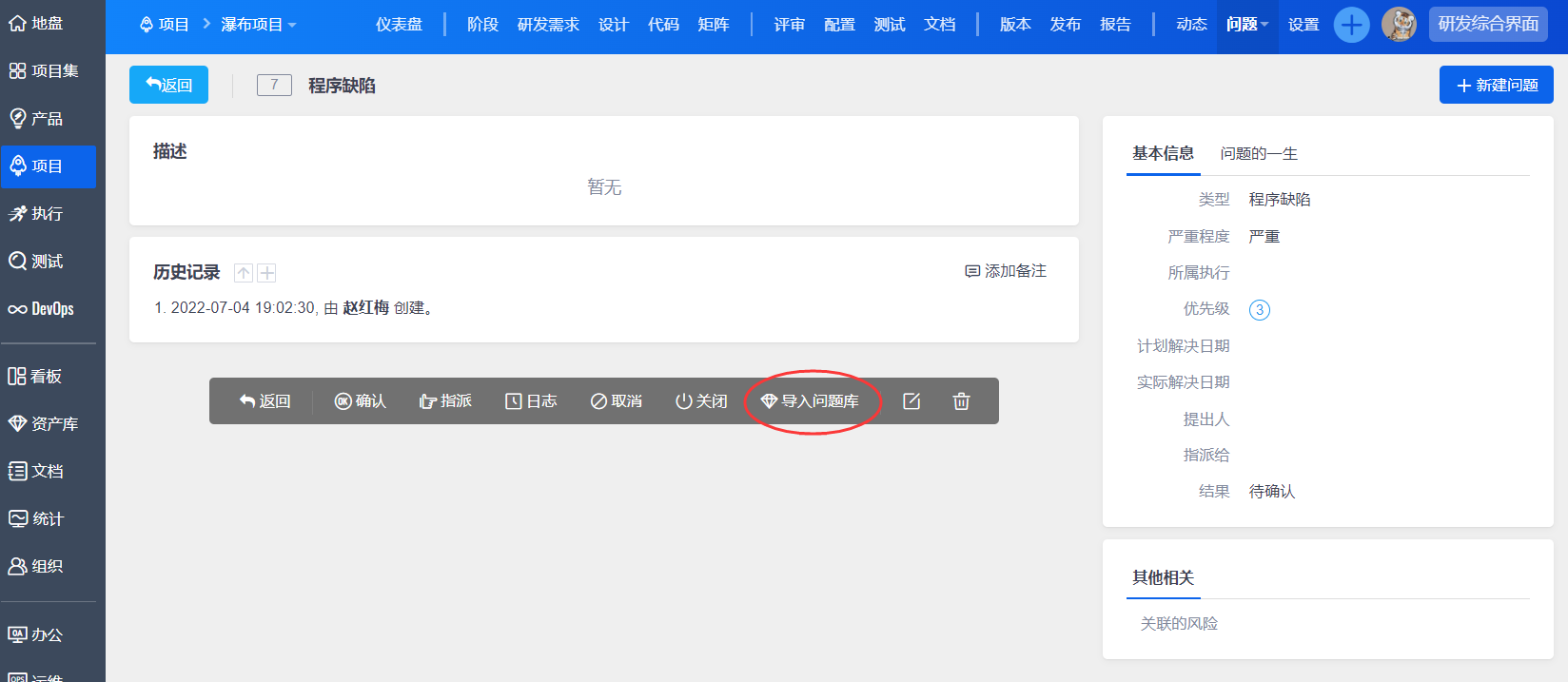The width and height of the screenshot is (1568, 682).
Task: Open the 测试 top menu
Action: (890, 25)
